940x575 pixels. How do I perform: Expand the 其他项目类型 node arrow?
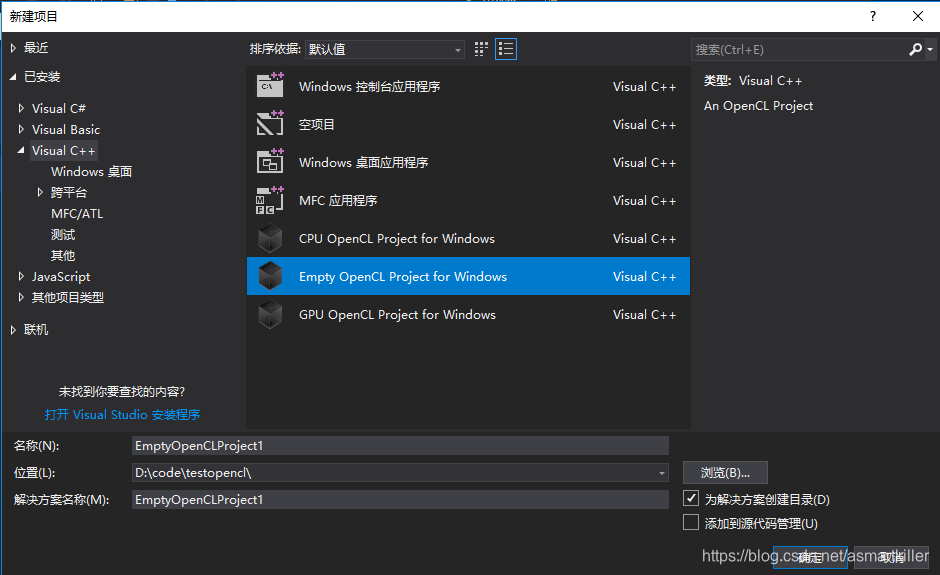click(x=21, y=297)
